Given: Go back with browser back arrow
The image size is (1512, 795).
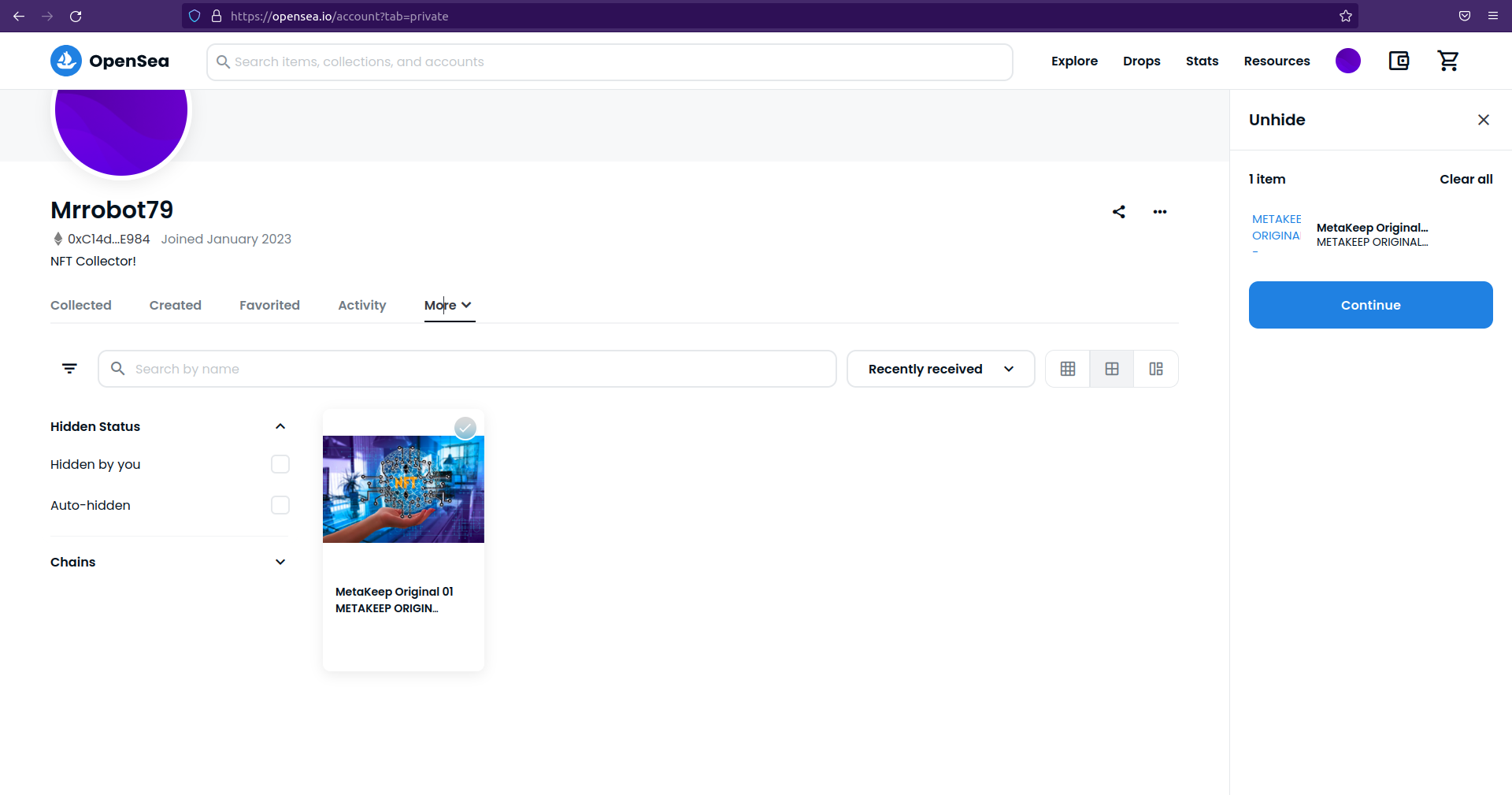Looking at the screenshot, I should coord(19,16).
